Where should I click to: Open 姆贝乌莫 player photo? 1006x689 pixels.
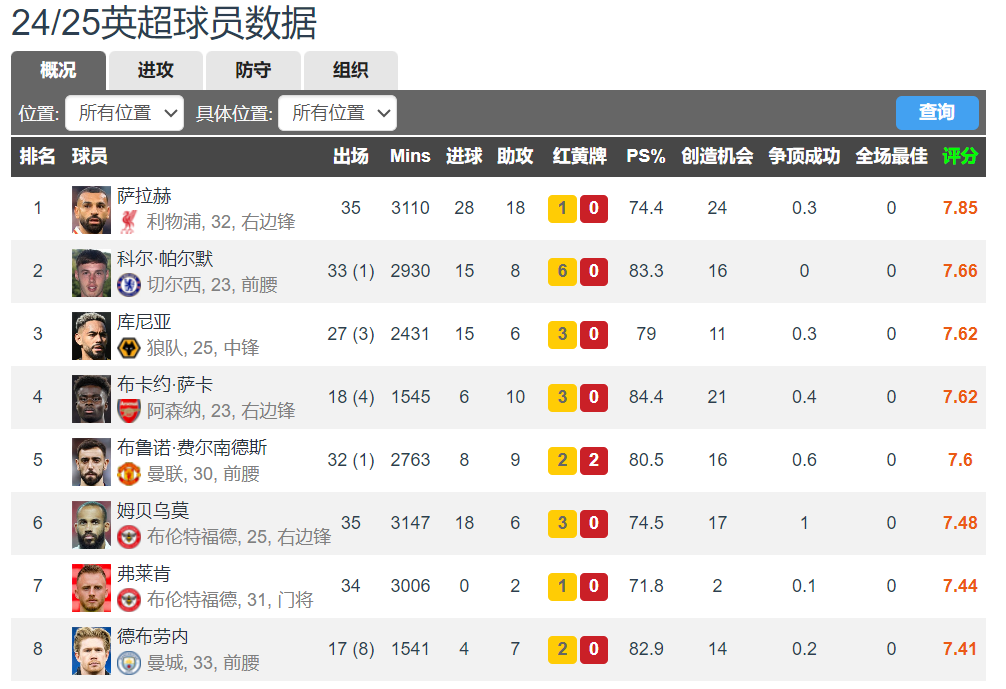click(x=91, y=525)
